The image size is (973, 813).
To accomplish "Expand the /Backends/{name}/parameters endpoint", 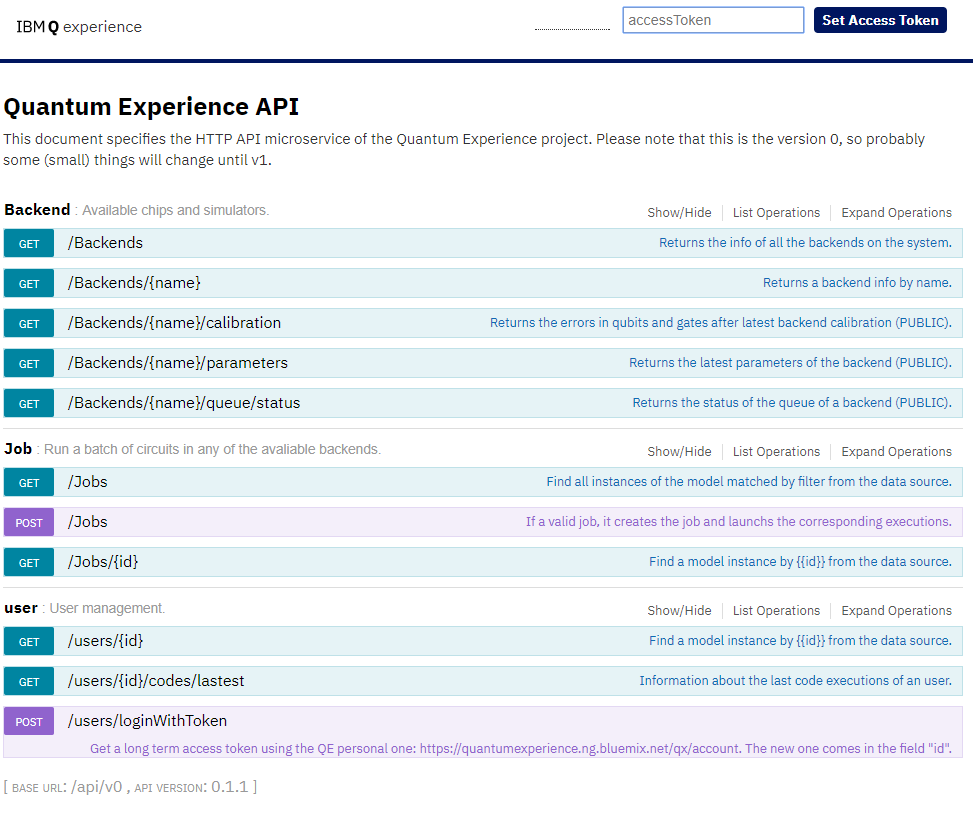I will (177, 362).
